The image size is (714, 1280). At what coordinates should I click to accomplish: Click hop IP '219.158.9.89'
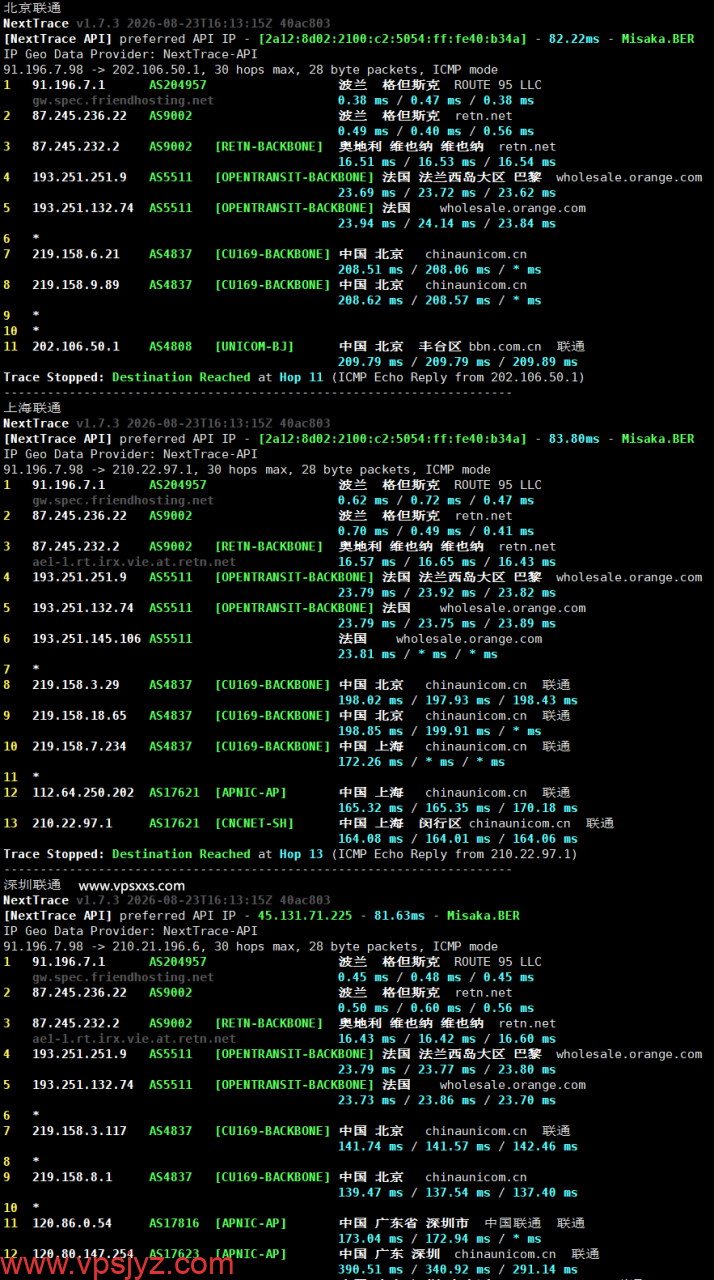tap(75, 285)
